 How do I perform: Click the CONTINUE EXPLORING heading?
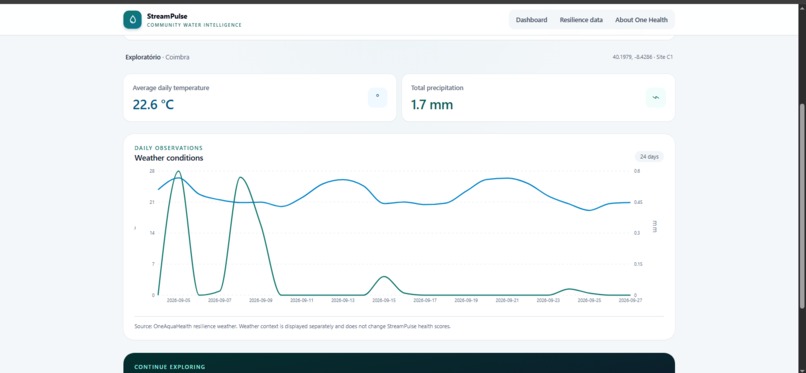click(x=170, y=367)
